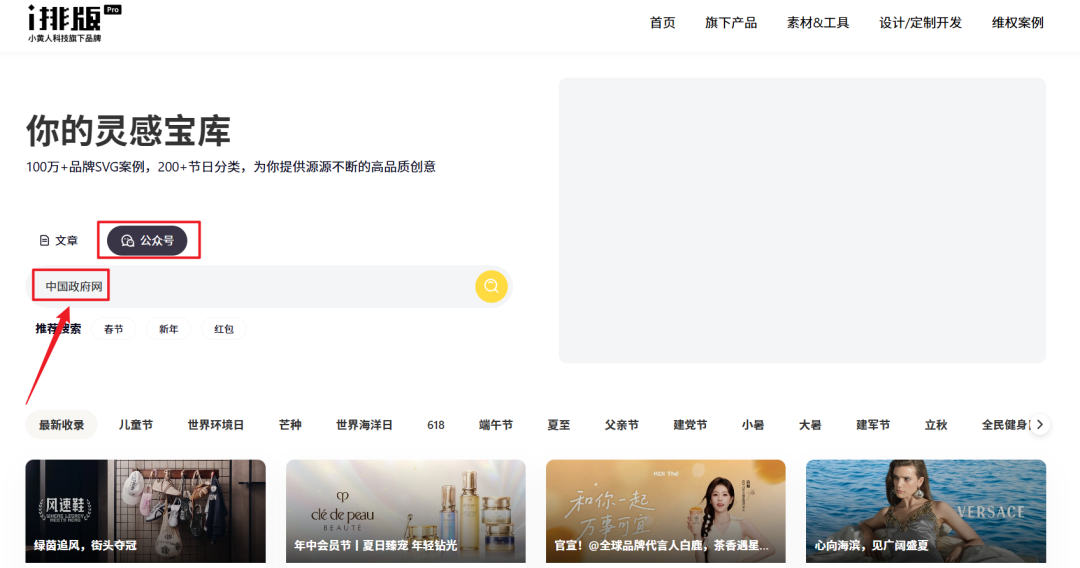Select the 世界环境日 category tab

point(216,425)
